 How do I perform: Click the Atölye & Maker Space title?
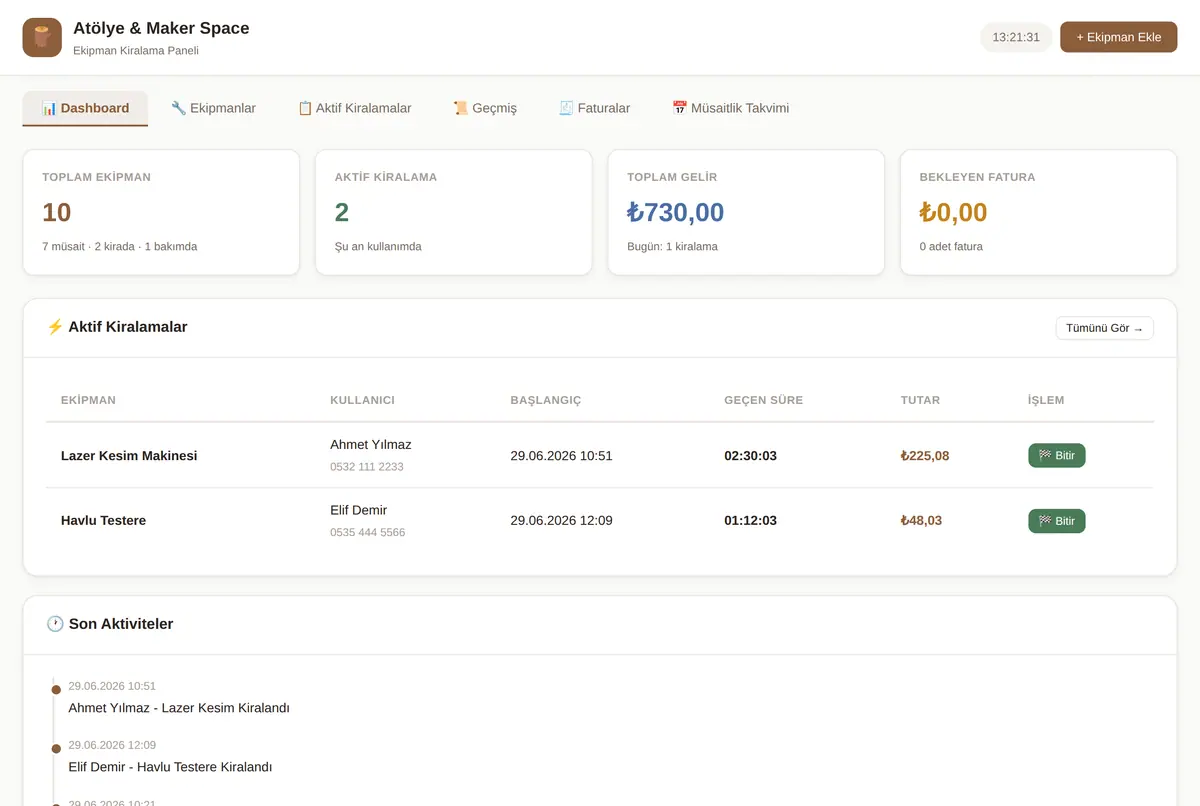(161, 28)
